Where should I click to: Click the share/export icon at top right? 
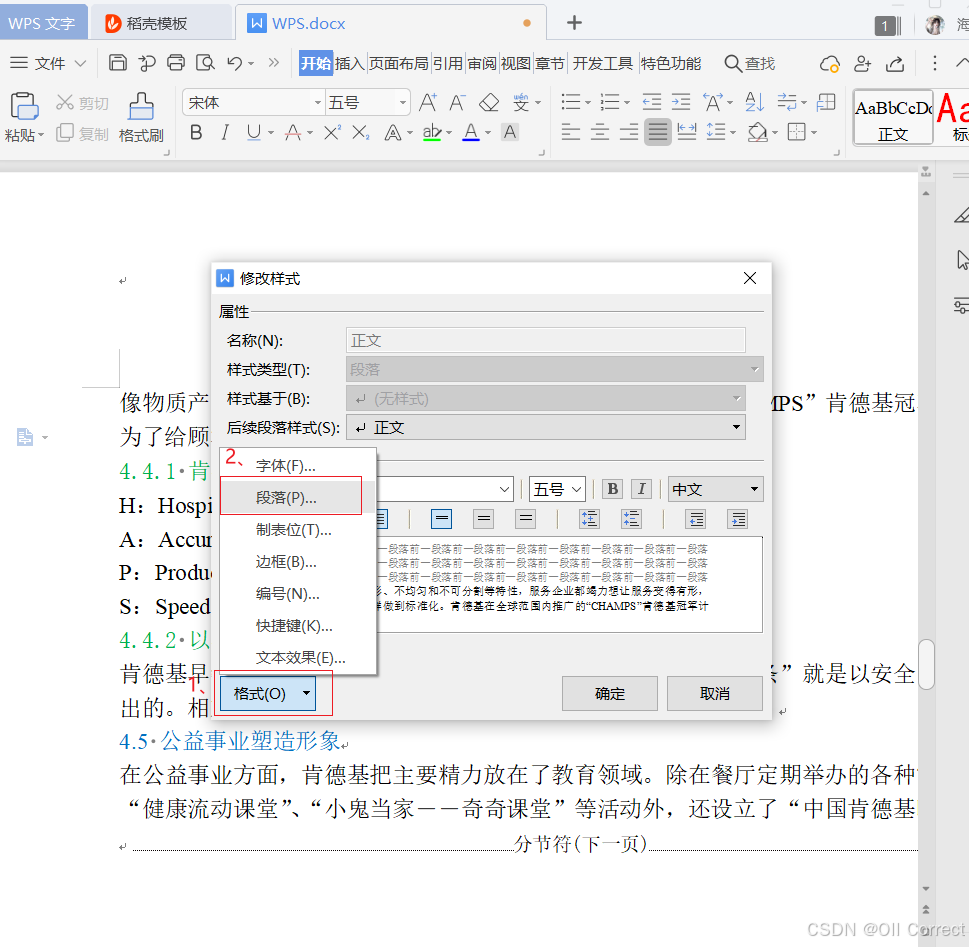895,63
